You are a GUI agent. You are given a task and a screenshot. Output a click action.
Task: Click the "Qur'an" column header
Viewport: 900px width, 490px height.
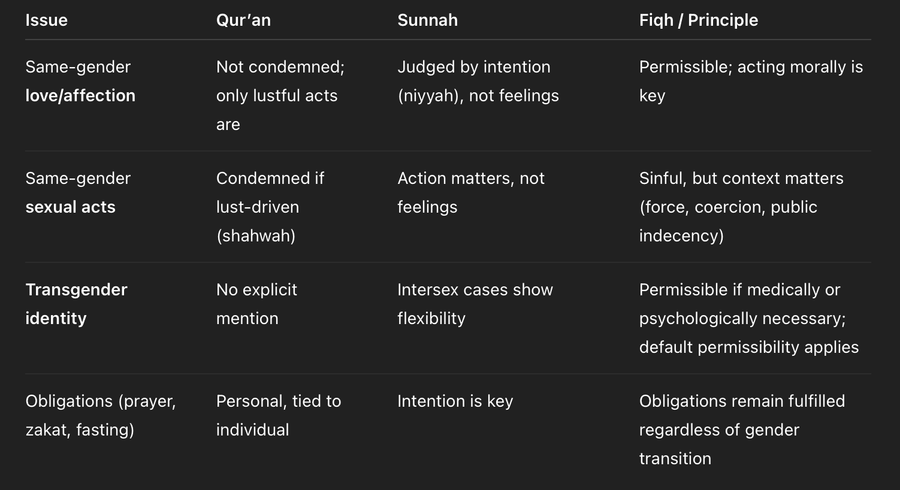245,20
